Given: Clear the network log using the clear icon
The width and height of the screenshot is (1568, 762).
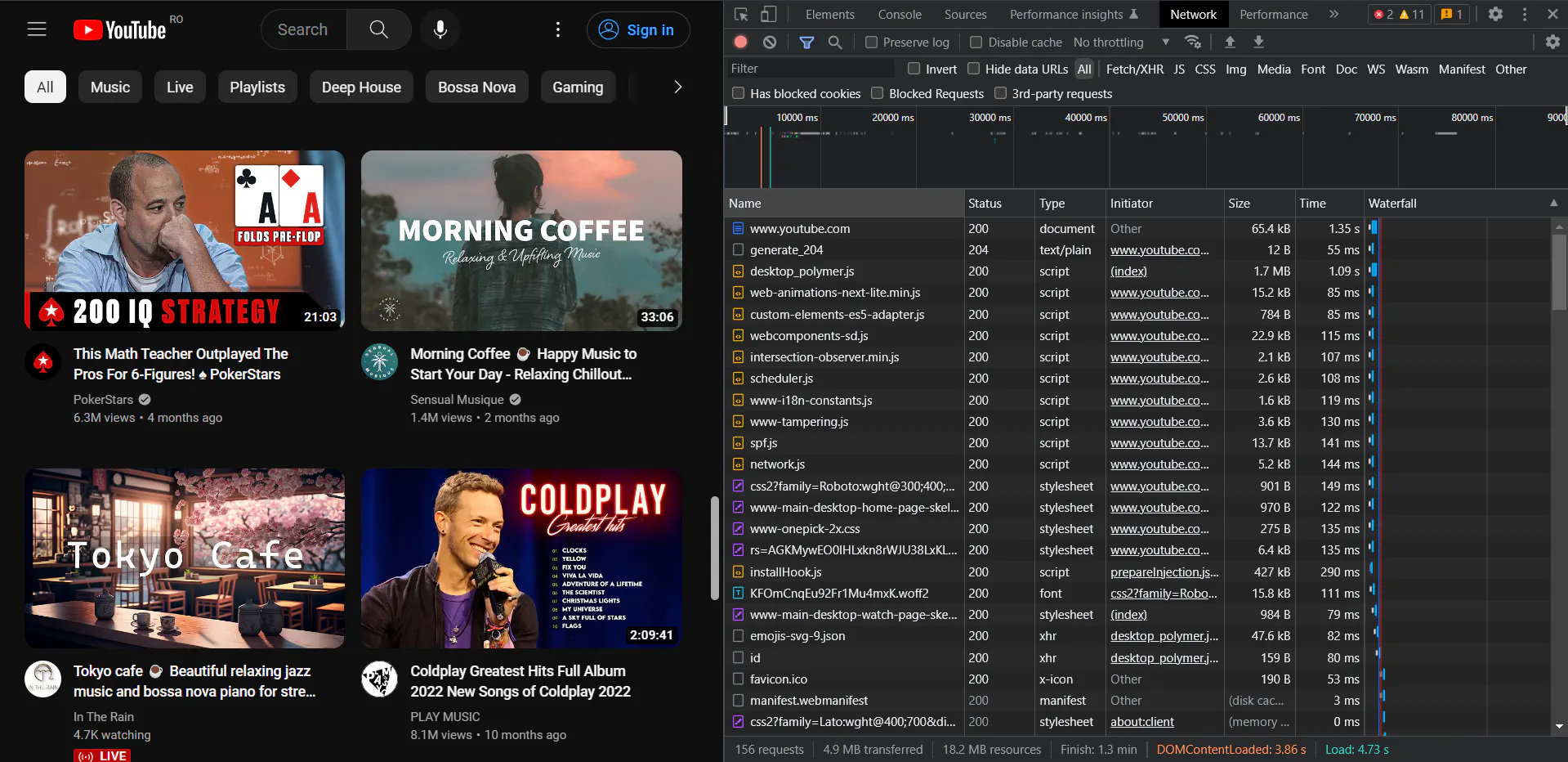Looking at the screenshot, I should click(769, 42).
